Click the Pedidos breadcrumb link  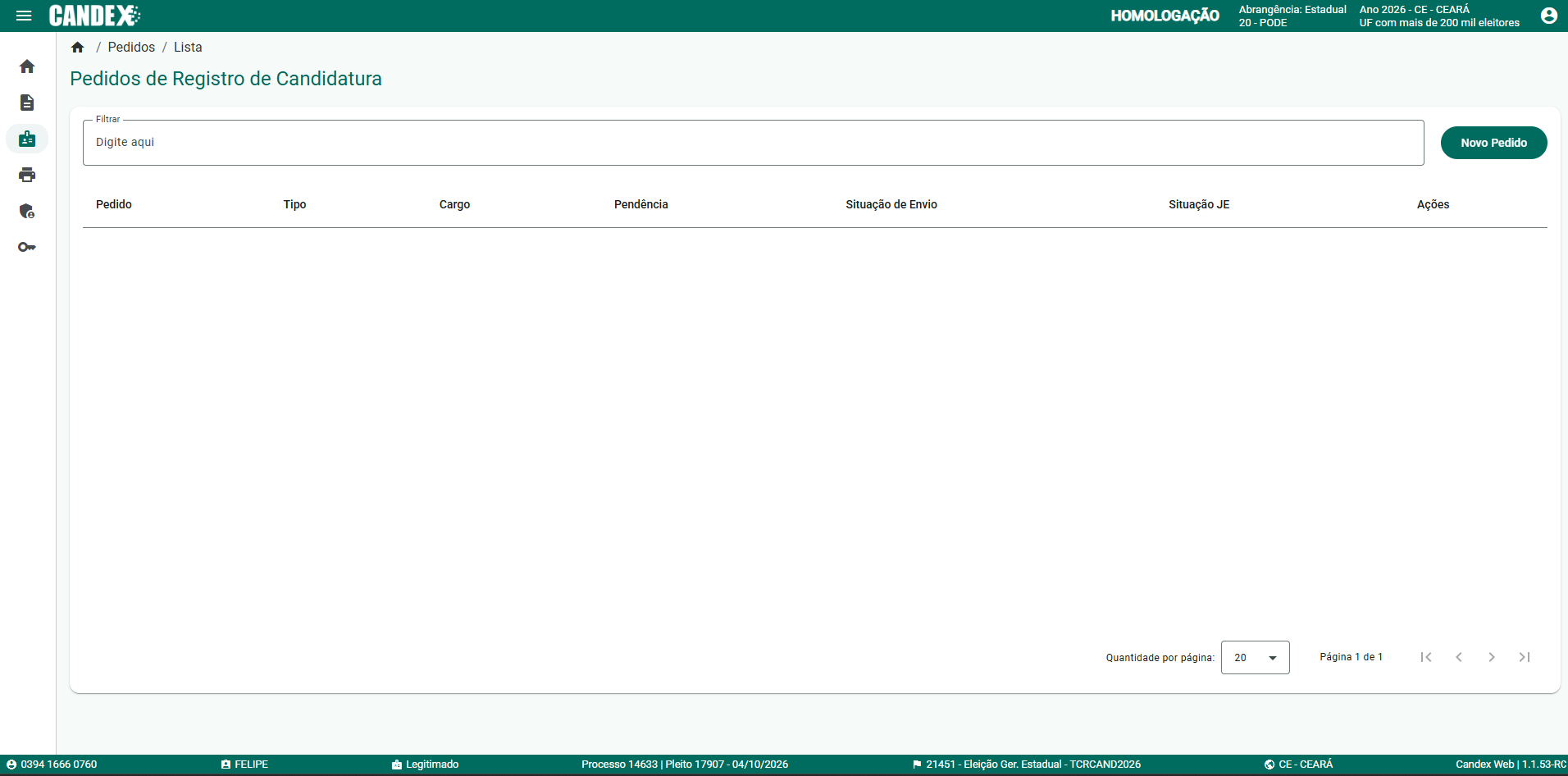[x=131, y=48]
